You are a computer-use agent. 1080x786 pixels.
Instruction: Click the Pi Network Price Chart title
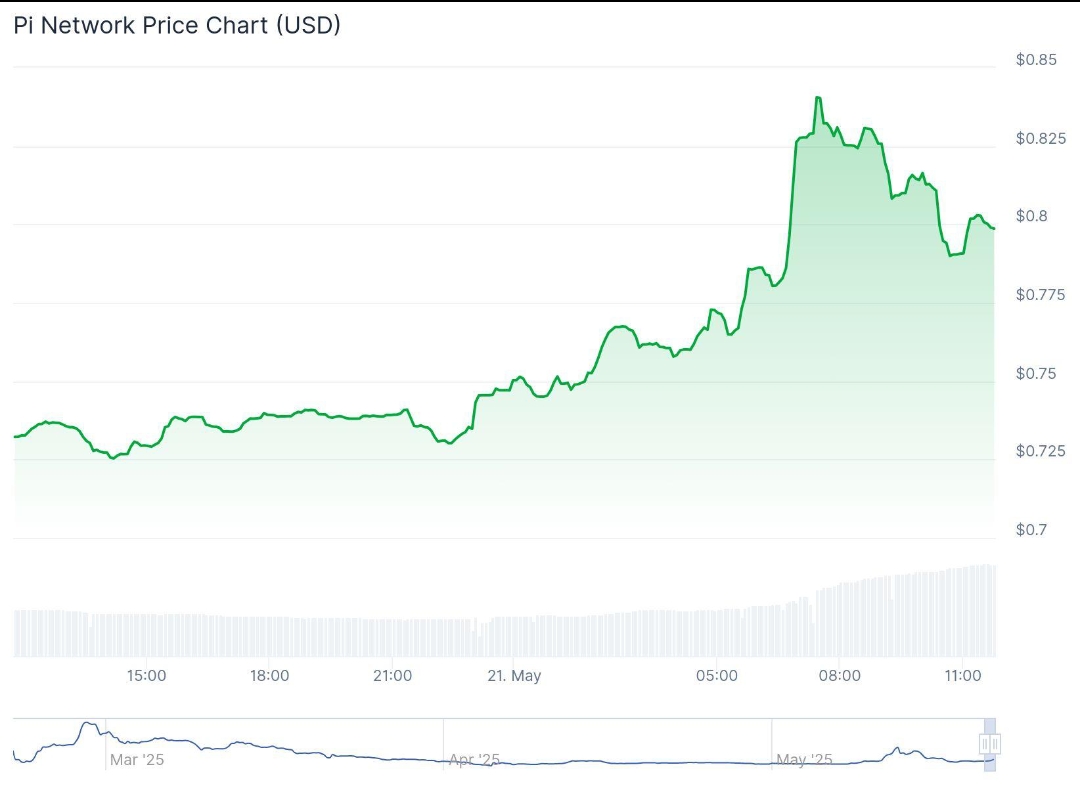tap(177, 25)
